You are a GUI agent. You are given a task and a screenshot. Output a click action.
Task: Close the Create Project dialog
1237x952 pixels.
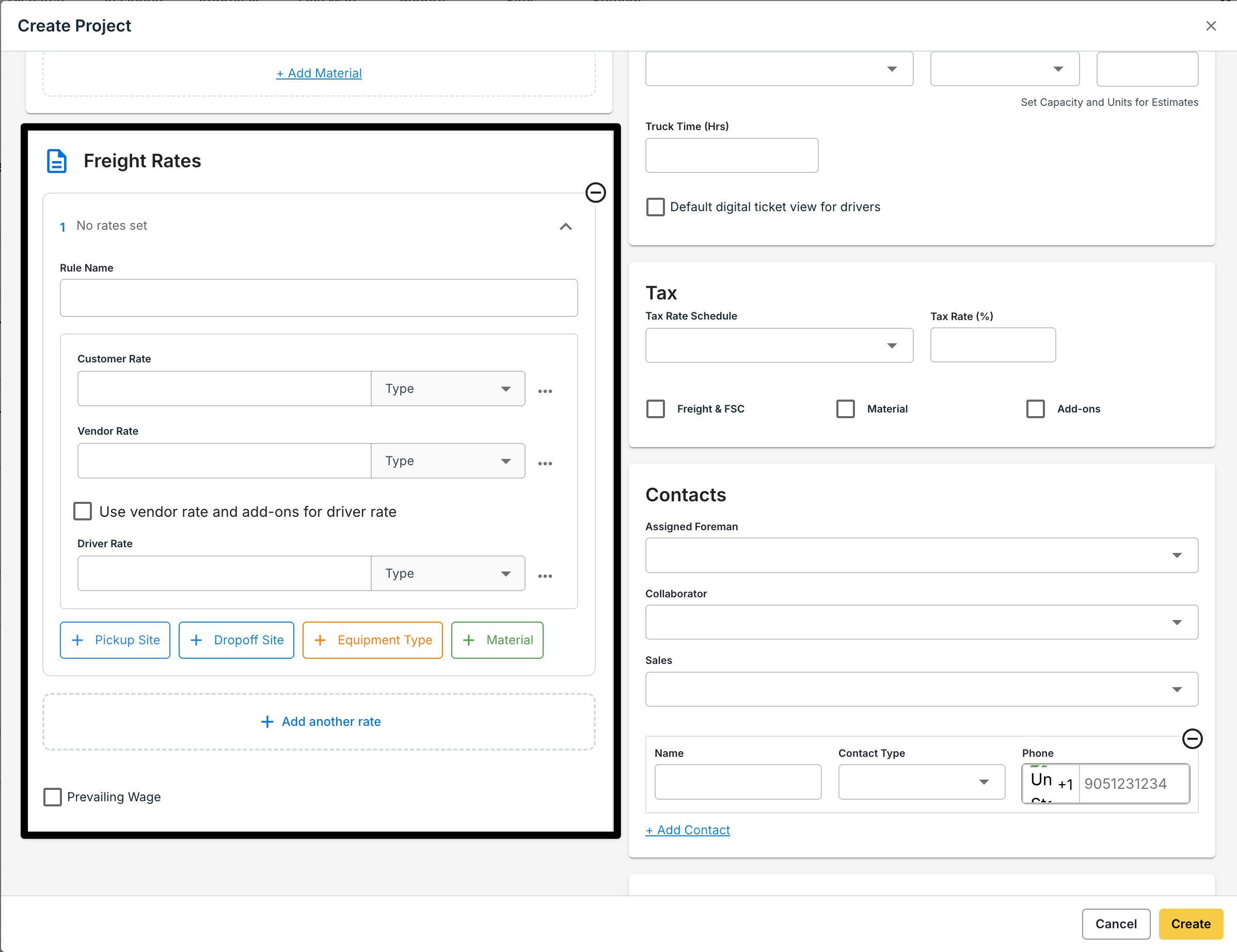click(x=1211, y=26)
